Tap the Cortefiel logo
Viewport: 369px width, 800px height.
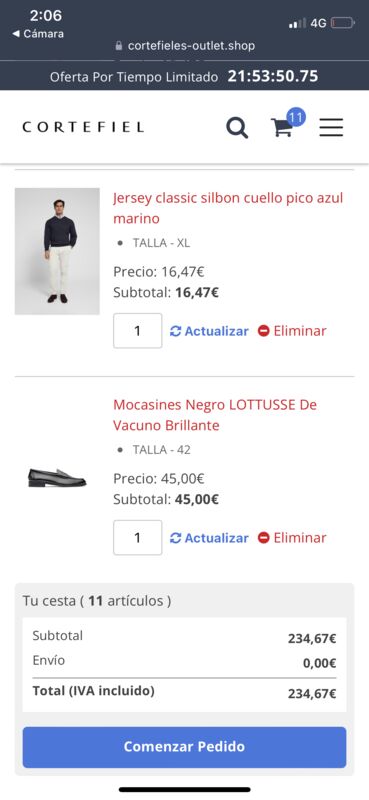(83, 127)
